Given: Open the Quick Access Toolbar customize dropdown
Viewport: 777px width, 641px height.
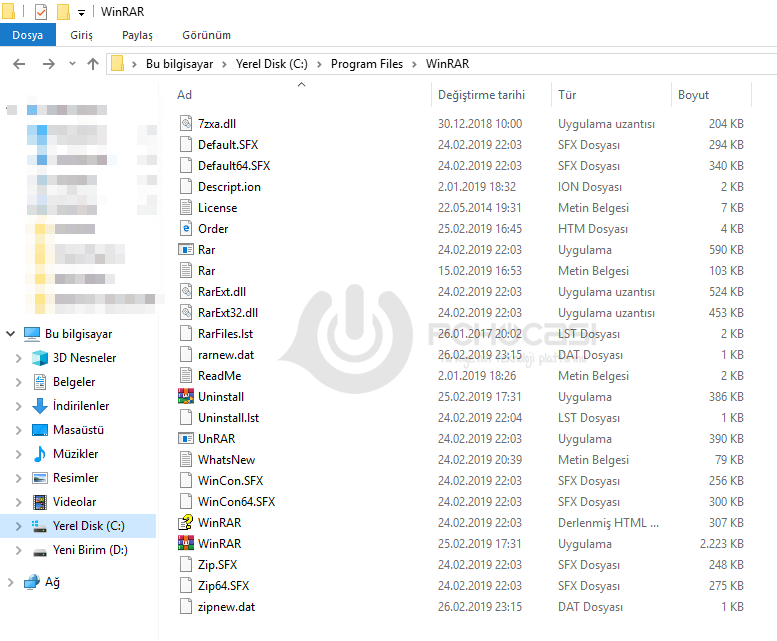Looking at the screenshot, I should pos(82,13).
